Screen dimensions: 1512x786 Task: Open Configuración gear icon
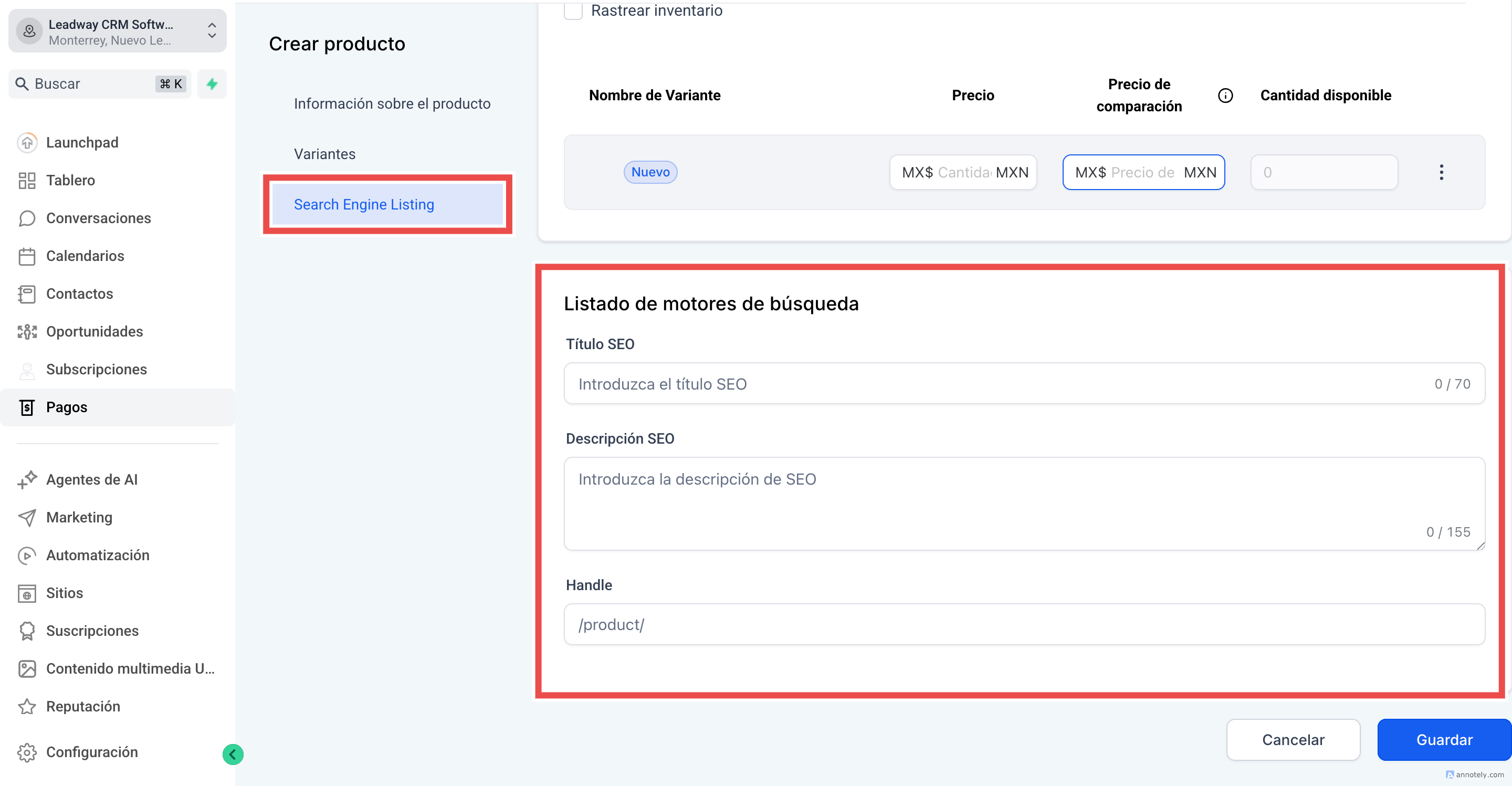(27, 752)
